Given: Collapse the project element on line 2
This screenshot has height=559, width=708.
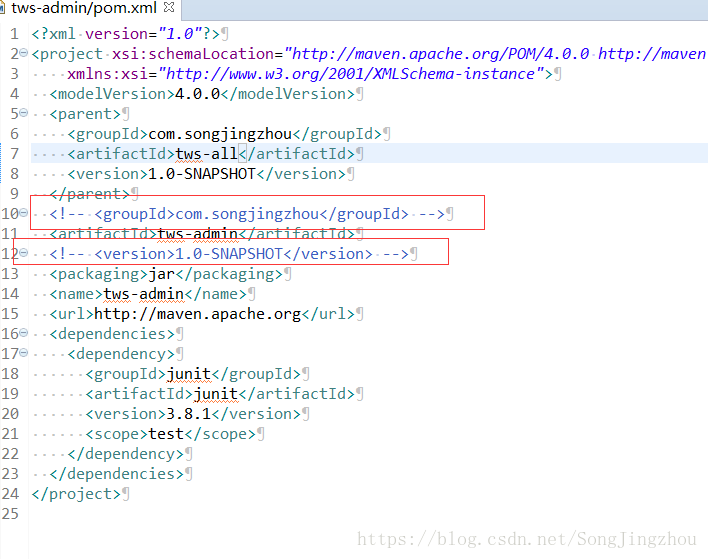Looking at the screenshot, I should [x=23, y=53].
